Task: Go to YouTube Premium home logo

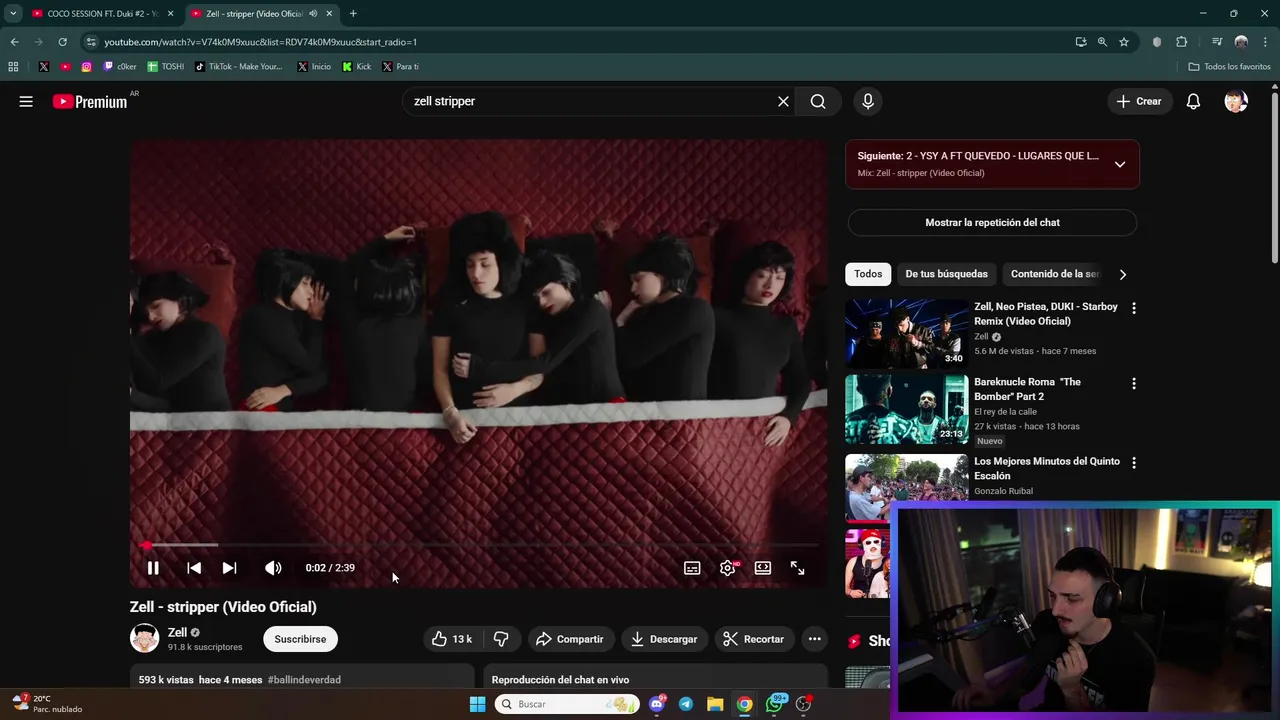Action: 90,101
